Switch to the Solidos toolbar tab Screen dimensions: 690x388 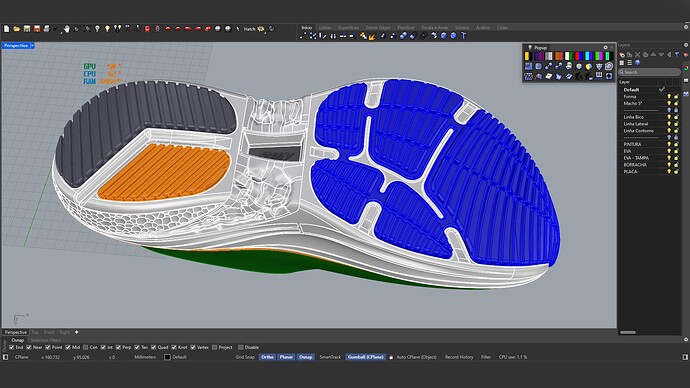coord(462,27)
